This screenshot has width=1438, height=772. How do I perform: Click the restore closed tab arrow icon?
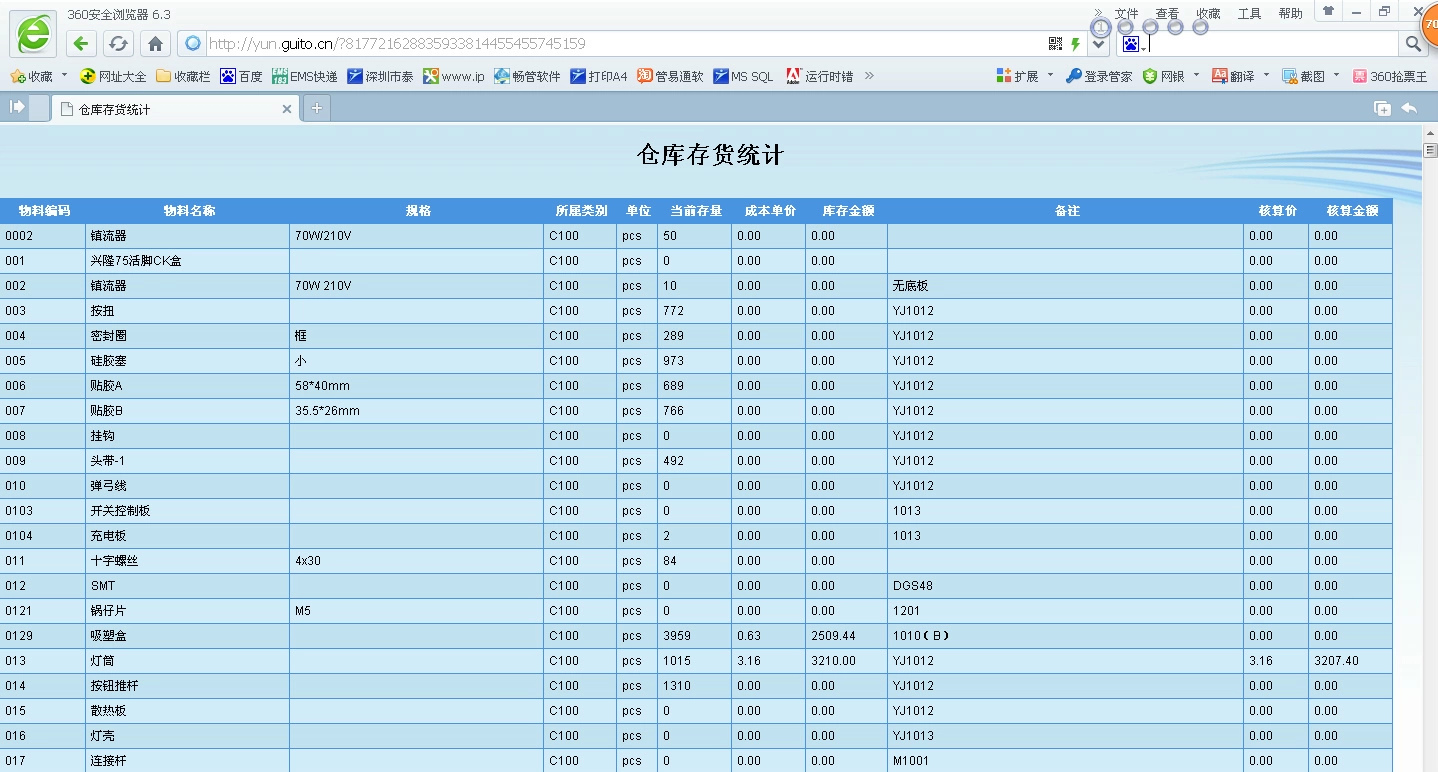pos(1409,108)
